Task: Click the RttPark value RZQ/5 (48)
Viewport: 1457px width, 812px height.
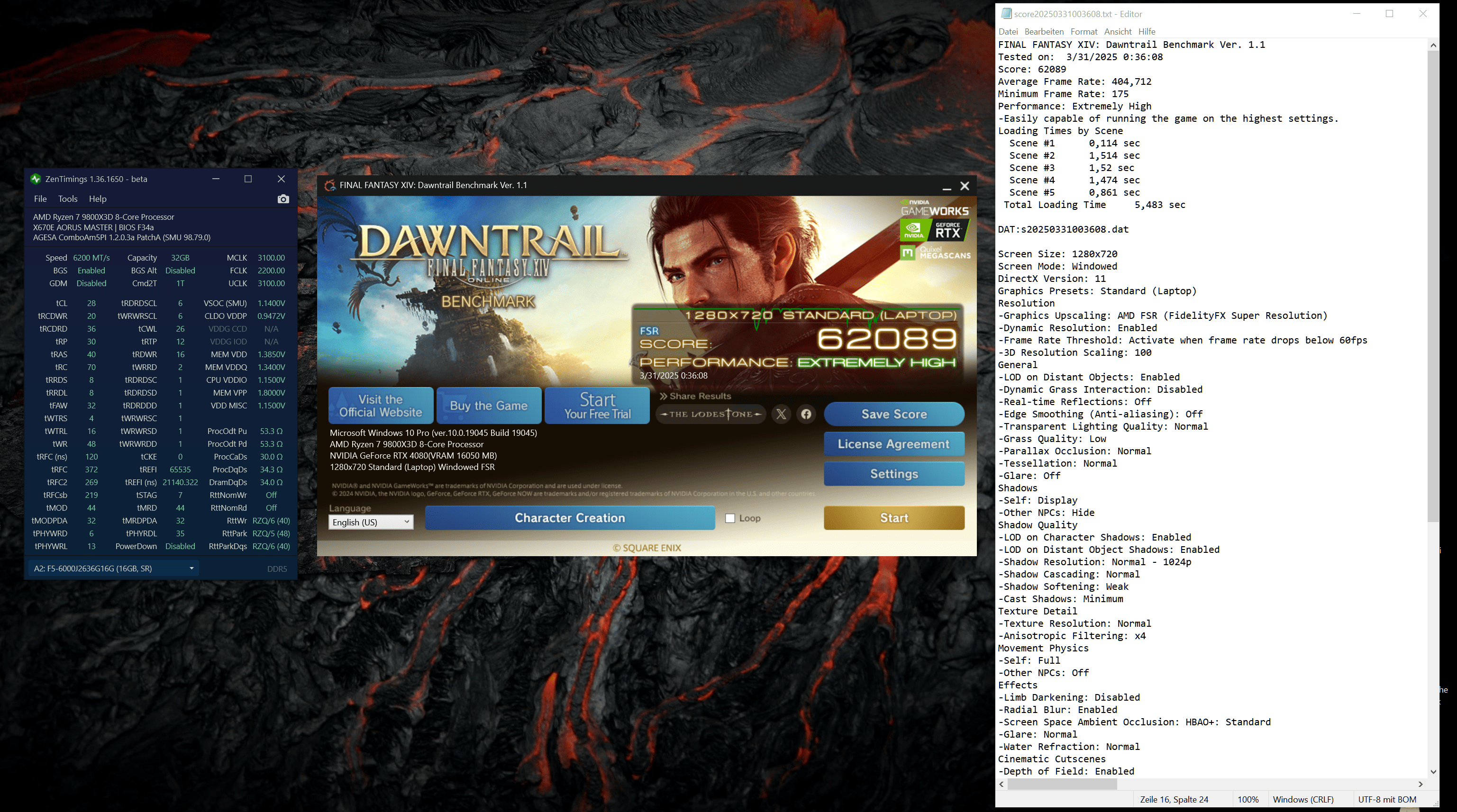Action: pos(271,533)
